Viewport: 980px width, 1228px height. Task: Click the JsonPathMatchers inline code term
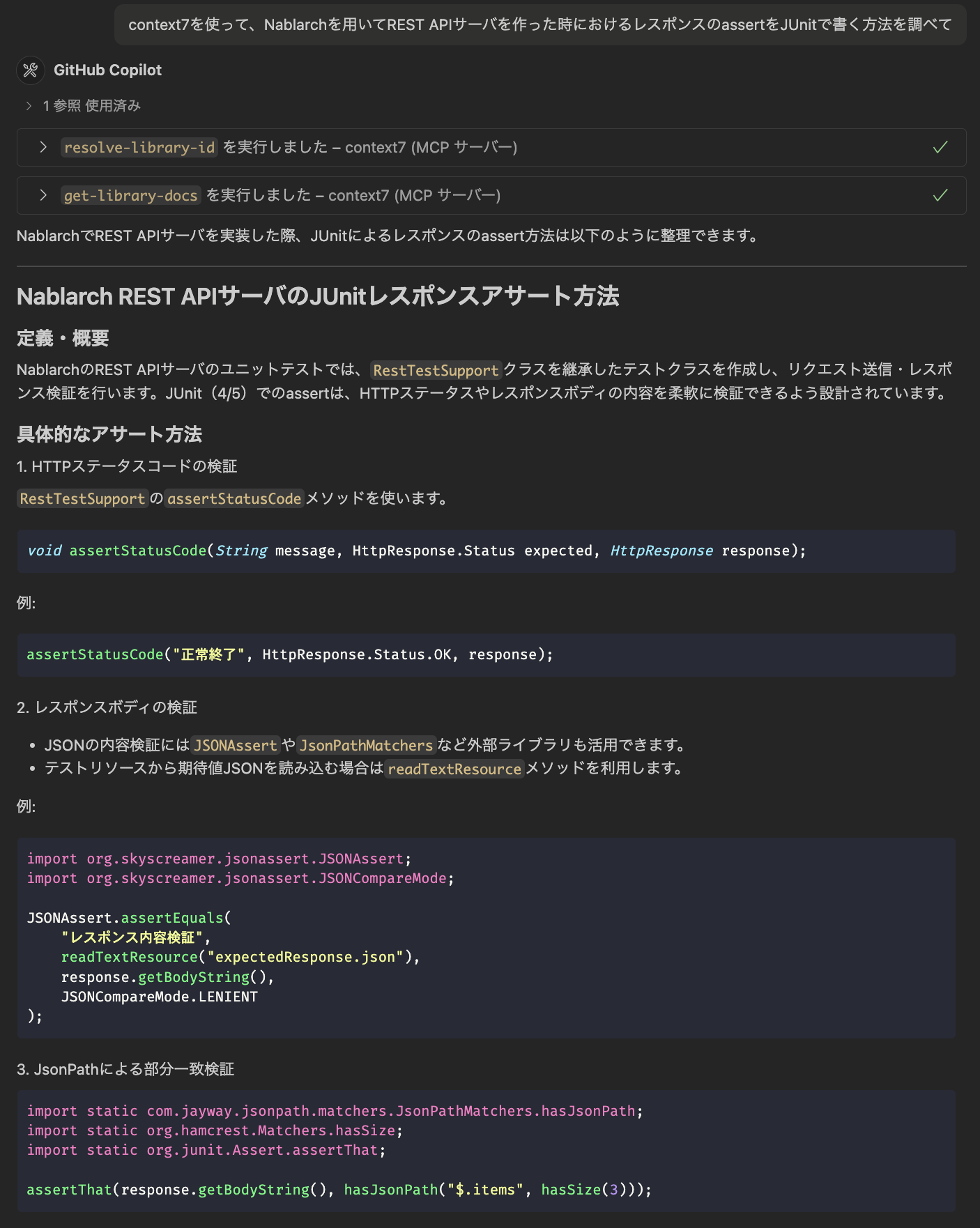click(367, 746)
